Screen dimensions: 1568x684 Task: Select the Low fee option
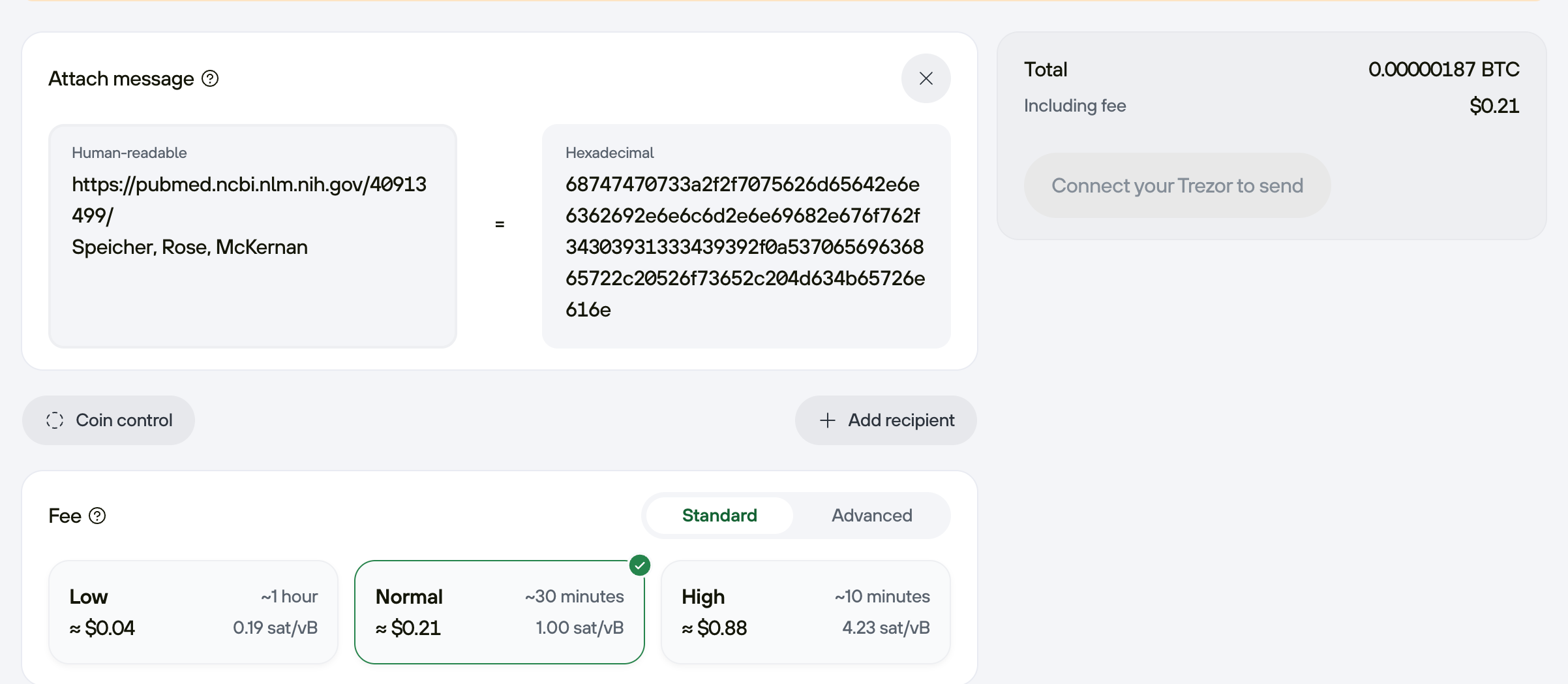coord(194,612)
